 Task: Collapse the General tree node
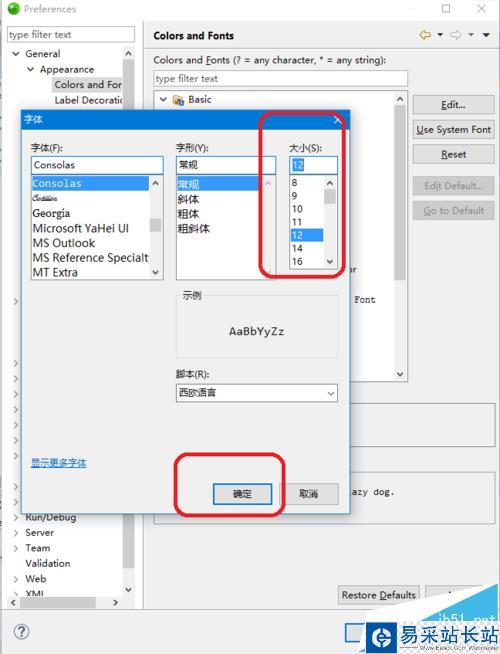pos(16,54)
